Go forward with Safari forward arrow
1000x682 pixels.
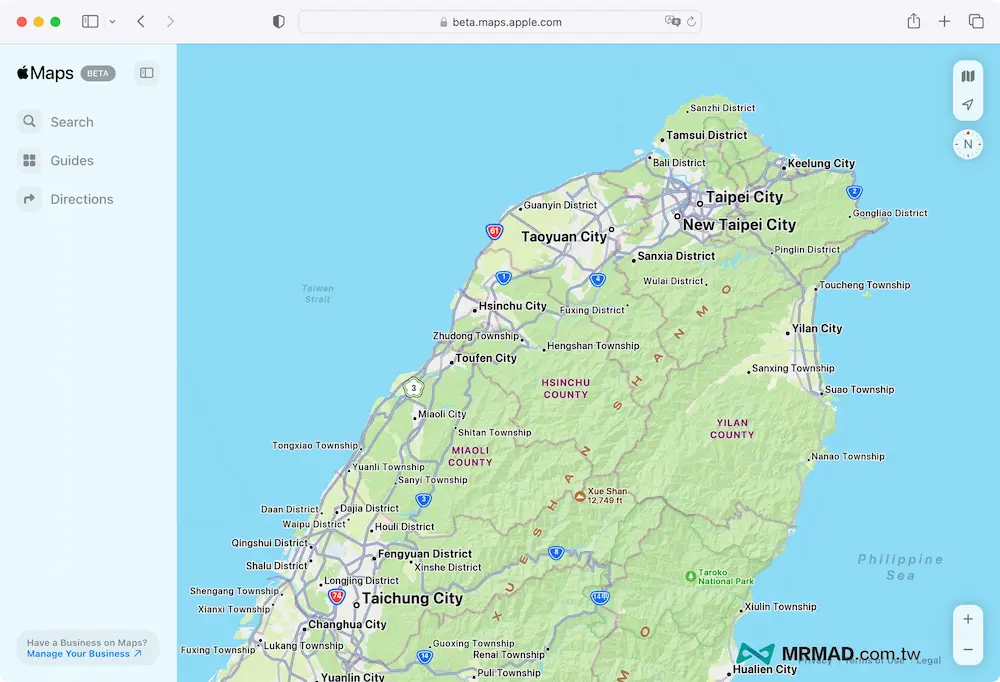(170, 22)
